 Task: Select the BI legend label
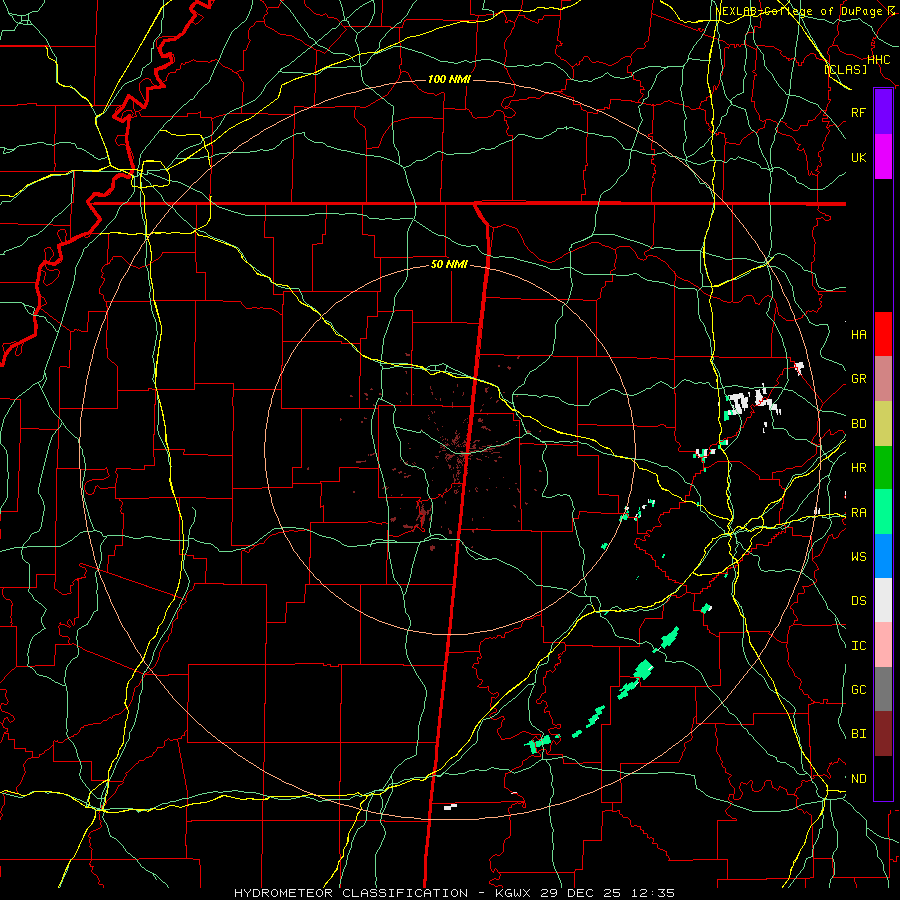point(859,734)
